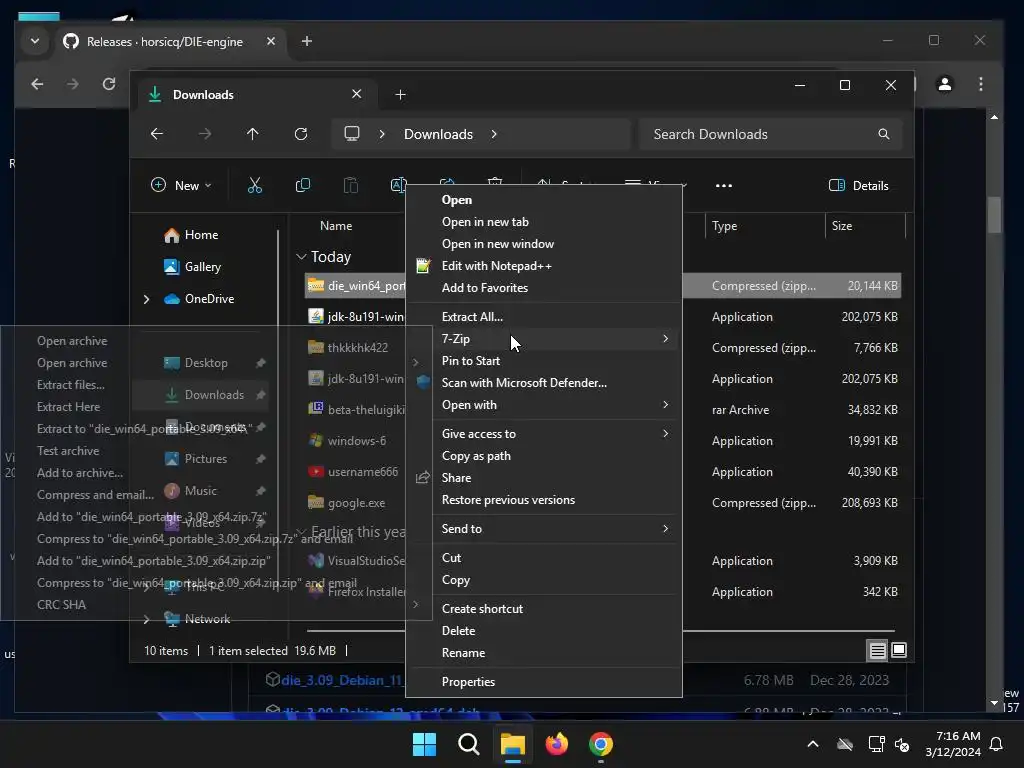Sort by the Type column header
1024x768 pixels.
[724, 226]
